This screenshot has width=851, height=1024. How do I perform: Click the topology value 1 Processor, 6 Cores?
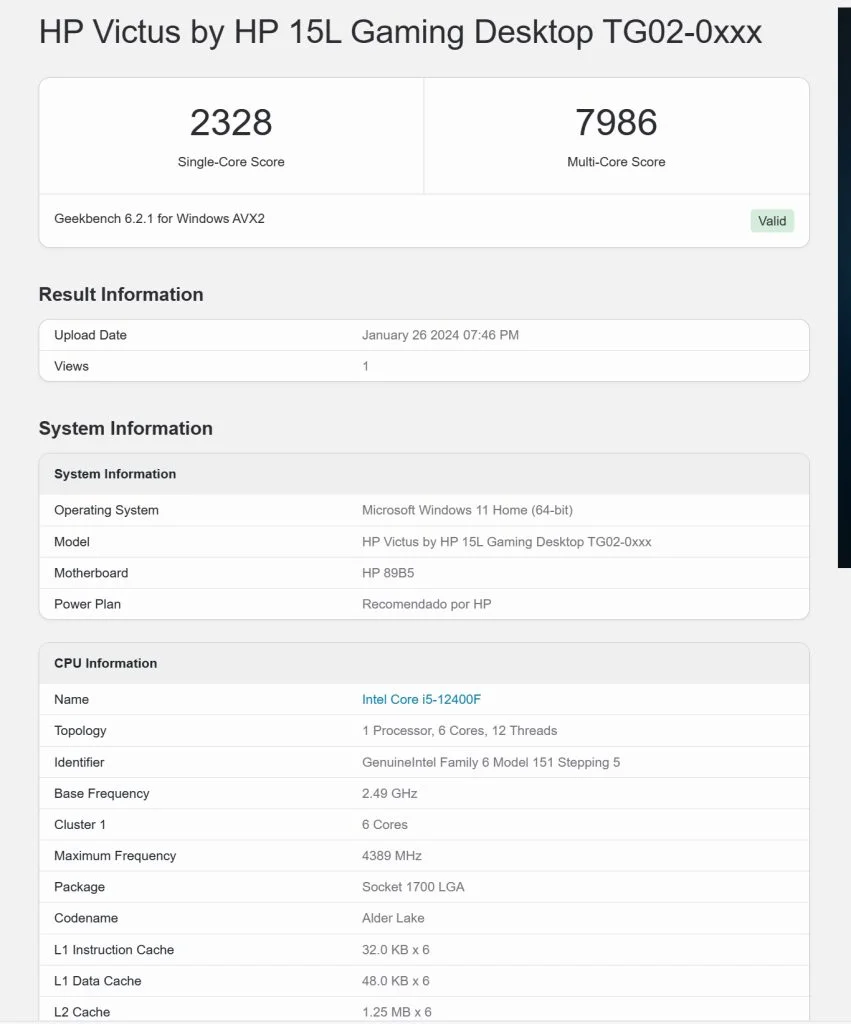(459, 731)
